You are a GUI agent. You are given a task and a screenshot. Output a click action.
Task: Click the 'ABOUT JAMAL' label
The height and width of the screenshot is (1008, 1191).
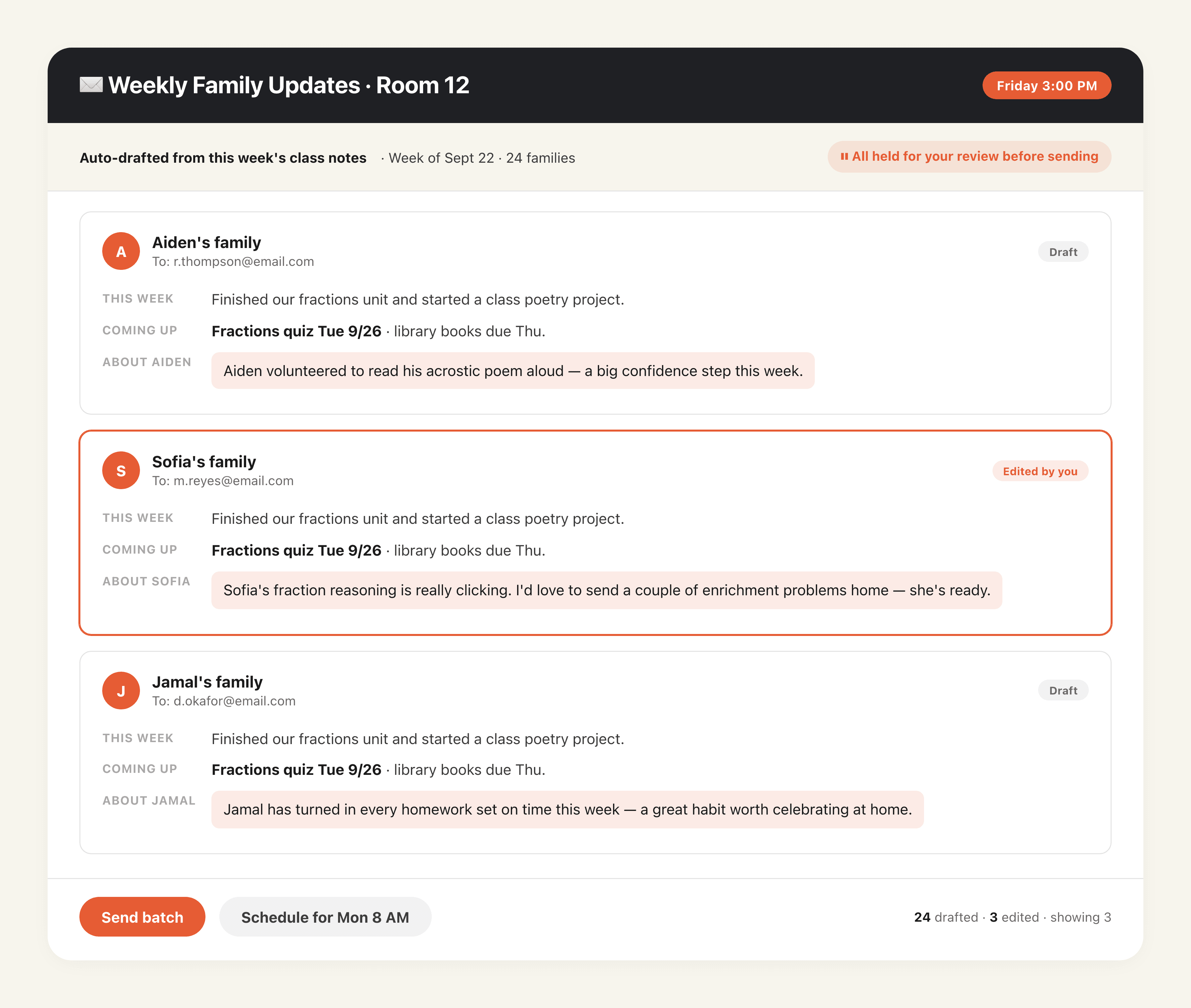(x=149, y=801)
